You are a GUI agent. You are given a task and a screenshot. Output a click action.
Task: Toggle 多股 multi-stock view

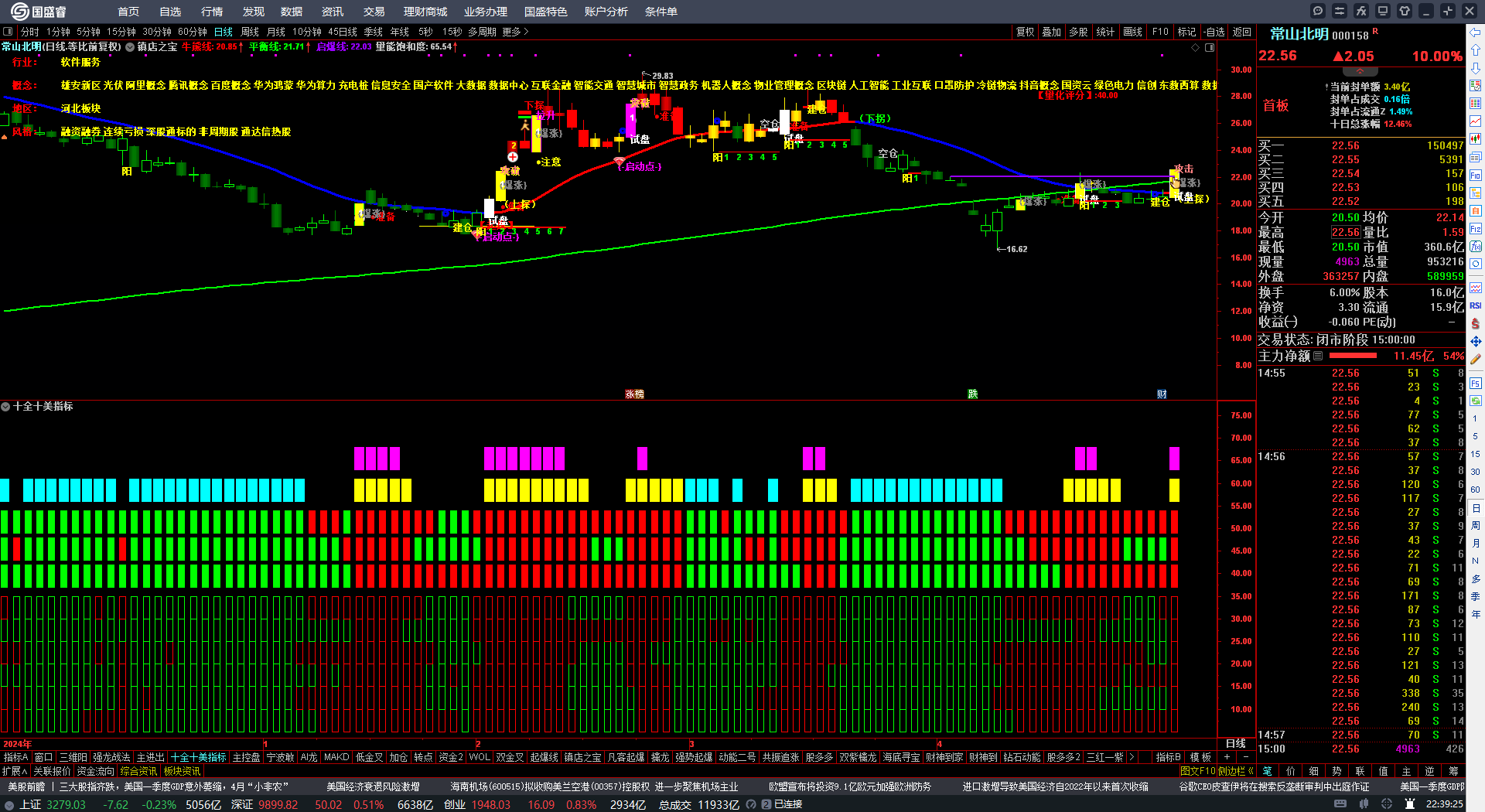click(x=1079, y=32)
